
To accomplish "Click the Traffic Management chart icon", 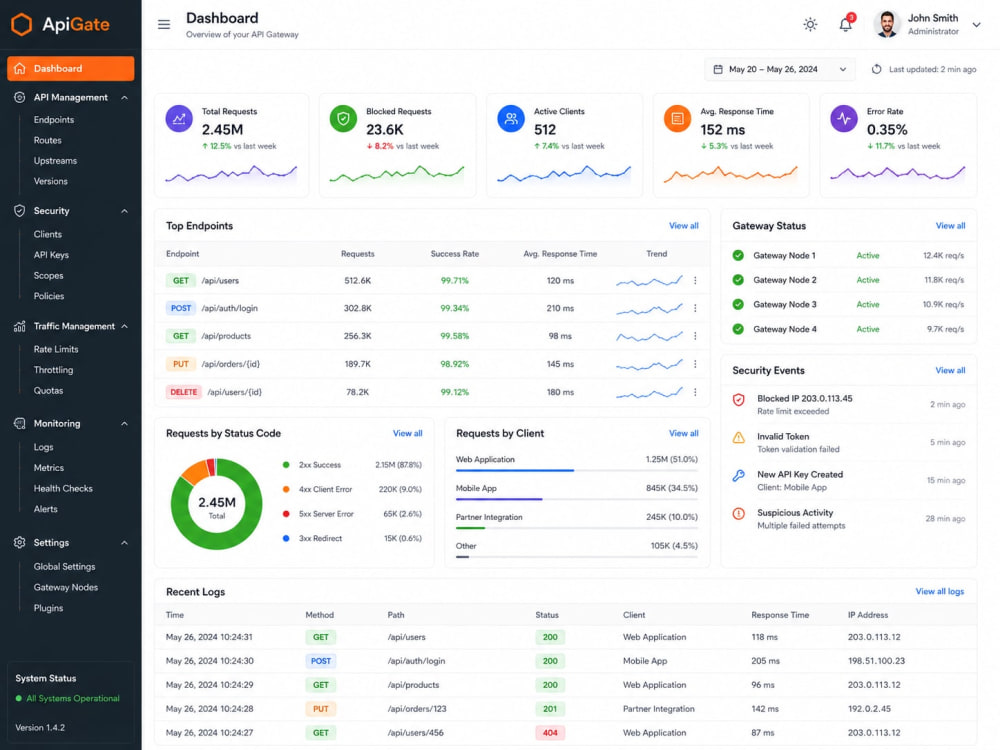I will point(20,327).
